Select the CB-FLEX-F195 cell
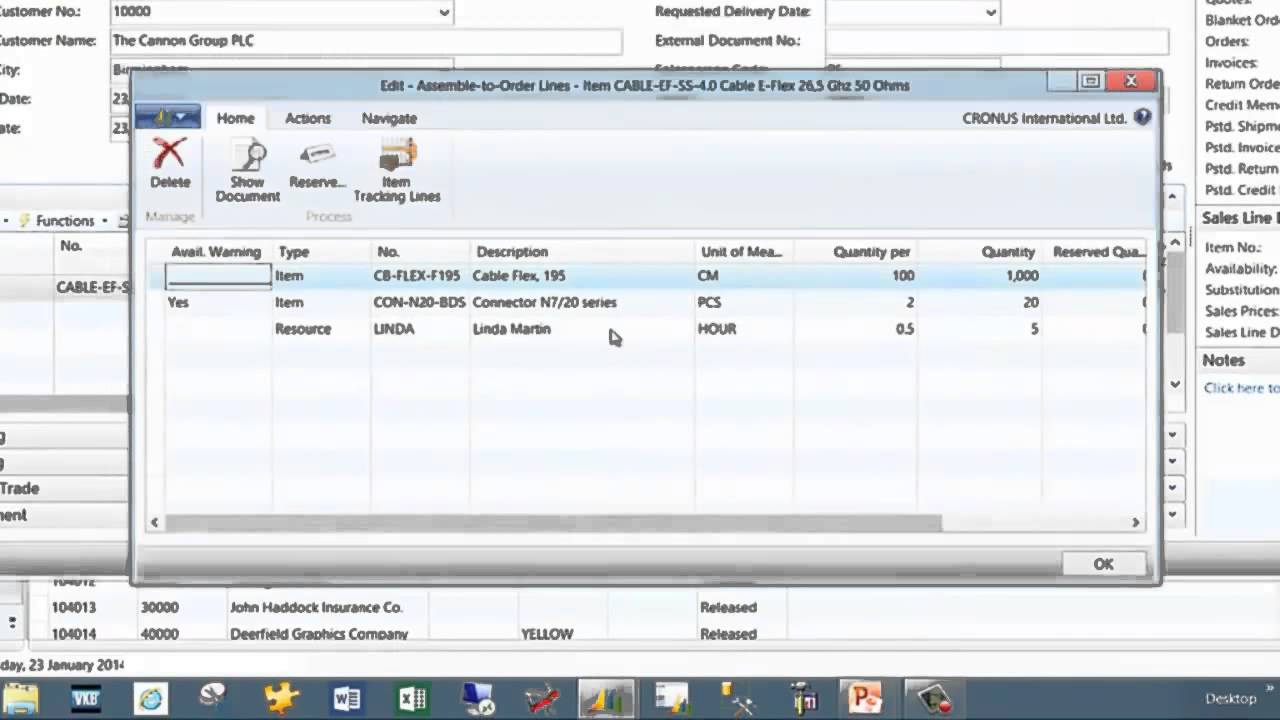1280x720 pixels. coord(417,276)
